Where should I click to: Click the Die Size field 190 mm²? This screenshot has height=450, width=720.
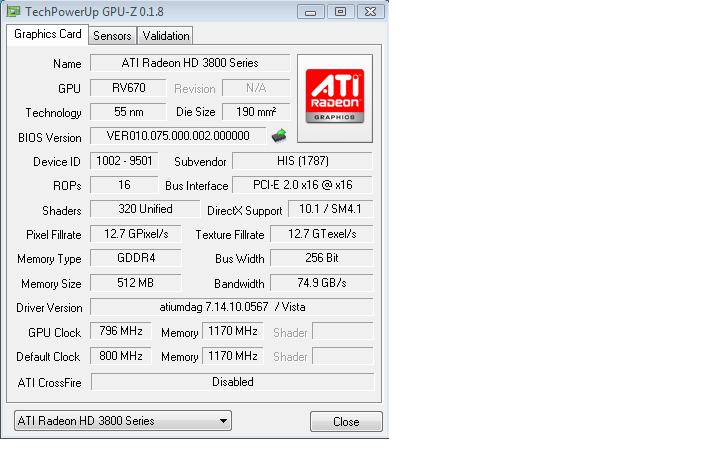[x=256, y=112]
